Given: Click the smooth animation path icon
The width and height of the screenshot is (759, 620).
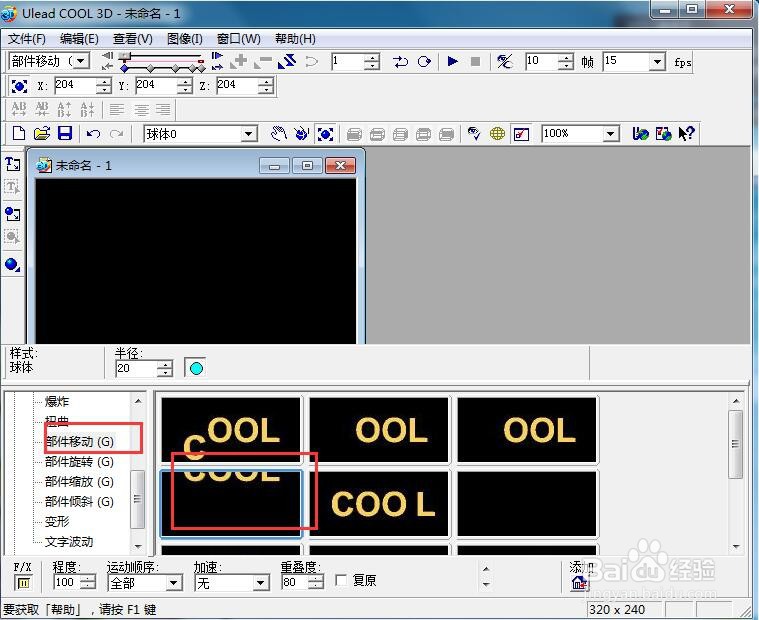Looking at the screenshot, I should click(x=311, y=61).
